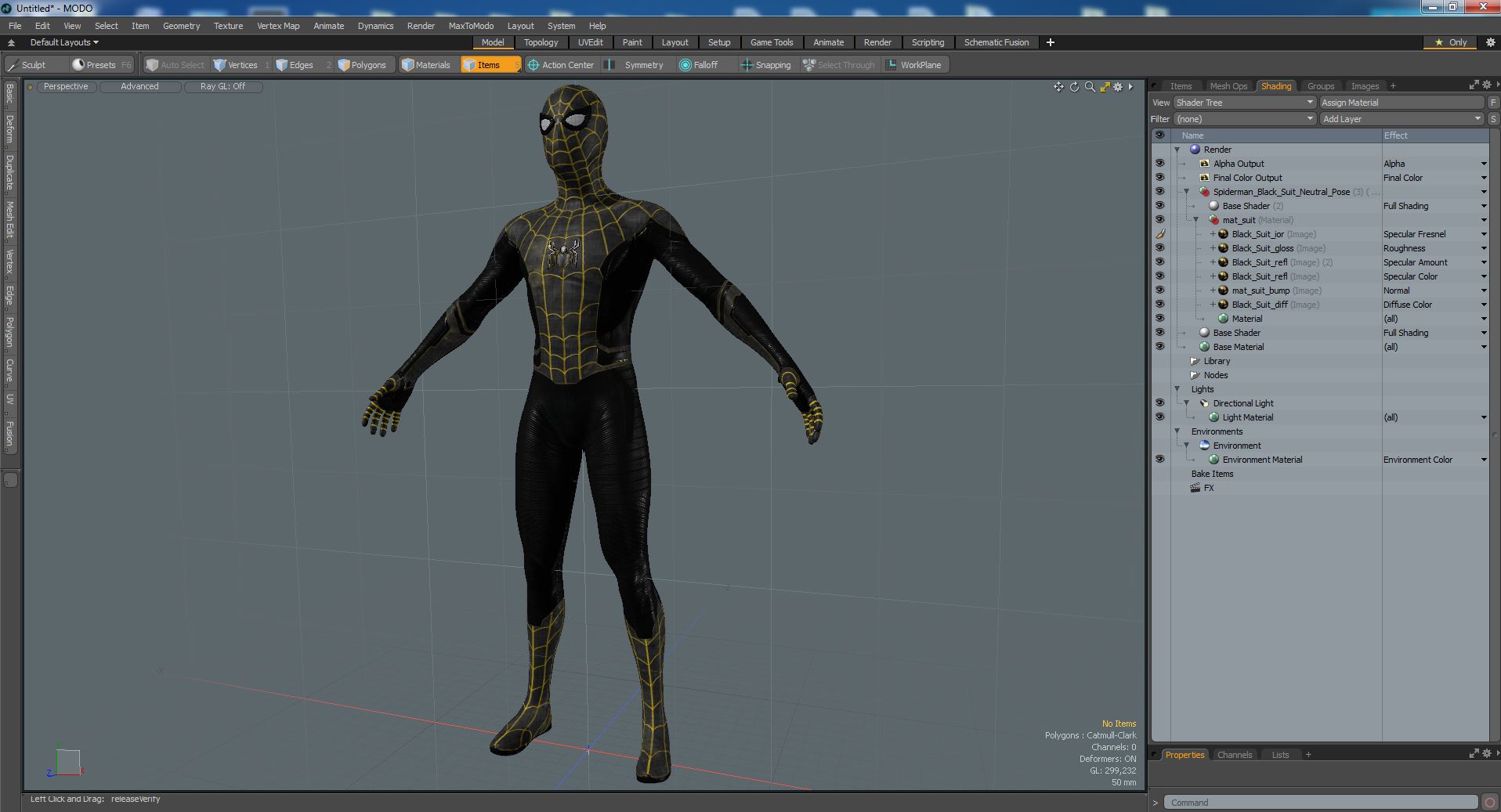Hide mat_suit_bump image layer
1501x812 pixels.
(1159, 291)
